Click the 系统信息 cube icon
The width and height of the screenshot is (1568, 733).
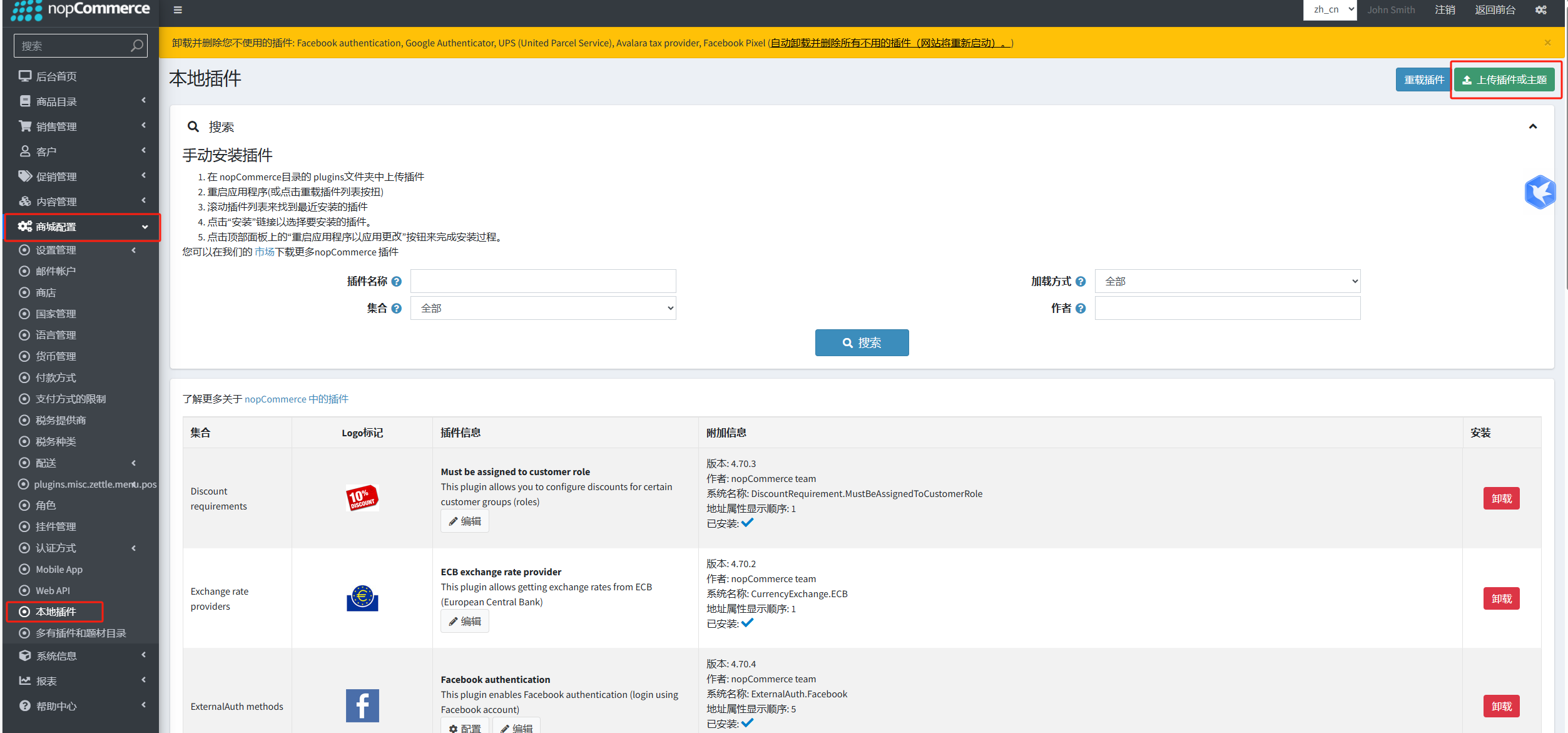pyautogui.click(x=25, y=655)
